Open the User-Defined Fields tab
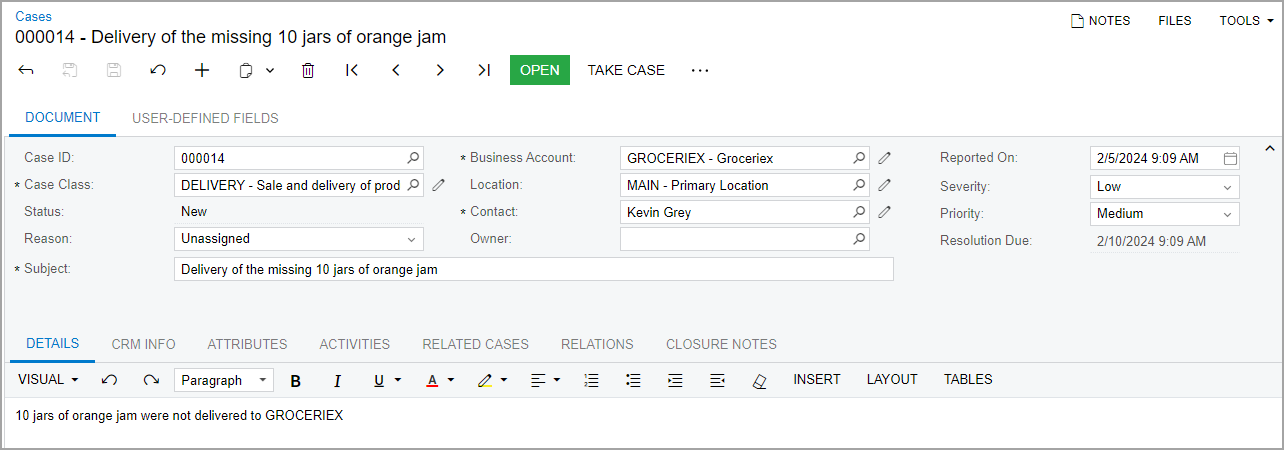The width and height of the screenshot is (1284, 450). tap(205, 118)
